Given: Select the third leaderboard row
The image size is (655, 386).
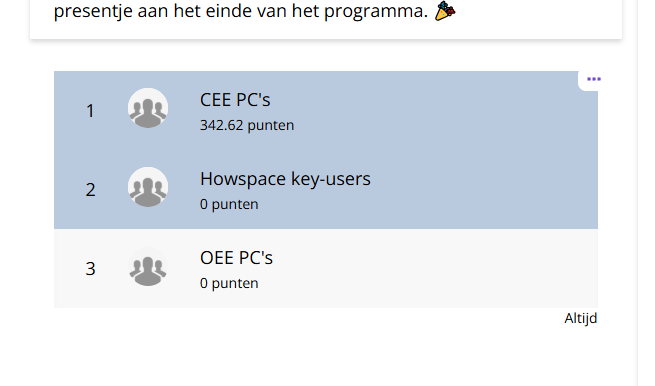Looking at the screenshot, I should pos(326,268).
